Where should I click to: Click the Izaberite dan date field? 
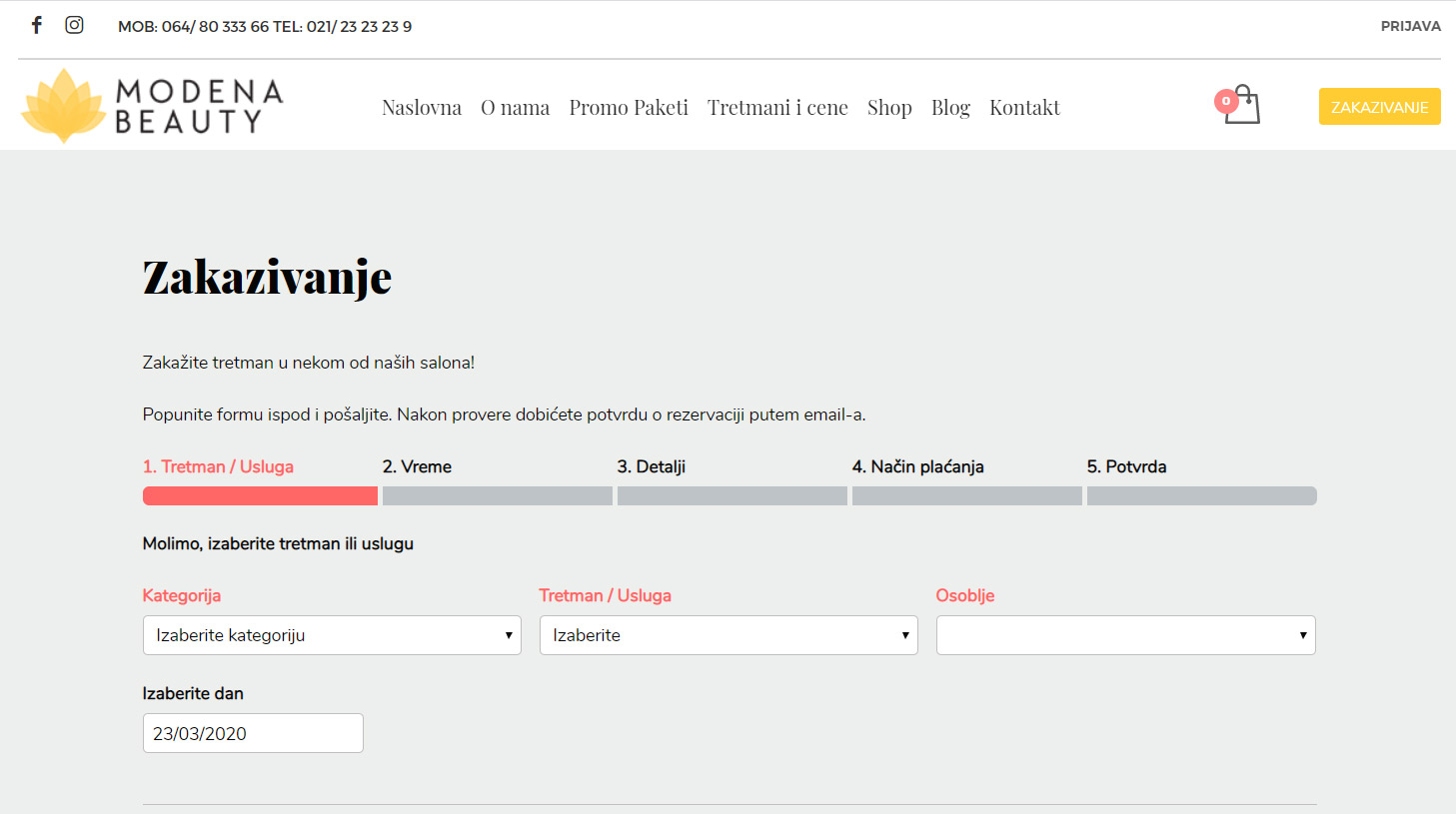[253, 733]
